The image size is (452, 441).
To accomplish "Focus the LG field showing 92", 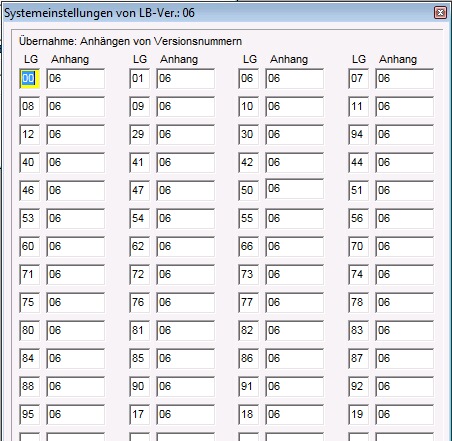I will (x=358, y=387).
